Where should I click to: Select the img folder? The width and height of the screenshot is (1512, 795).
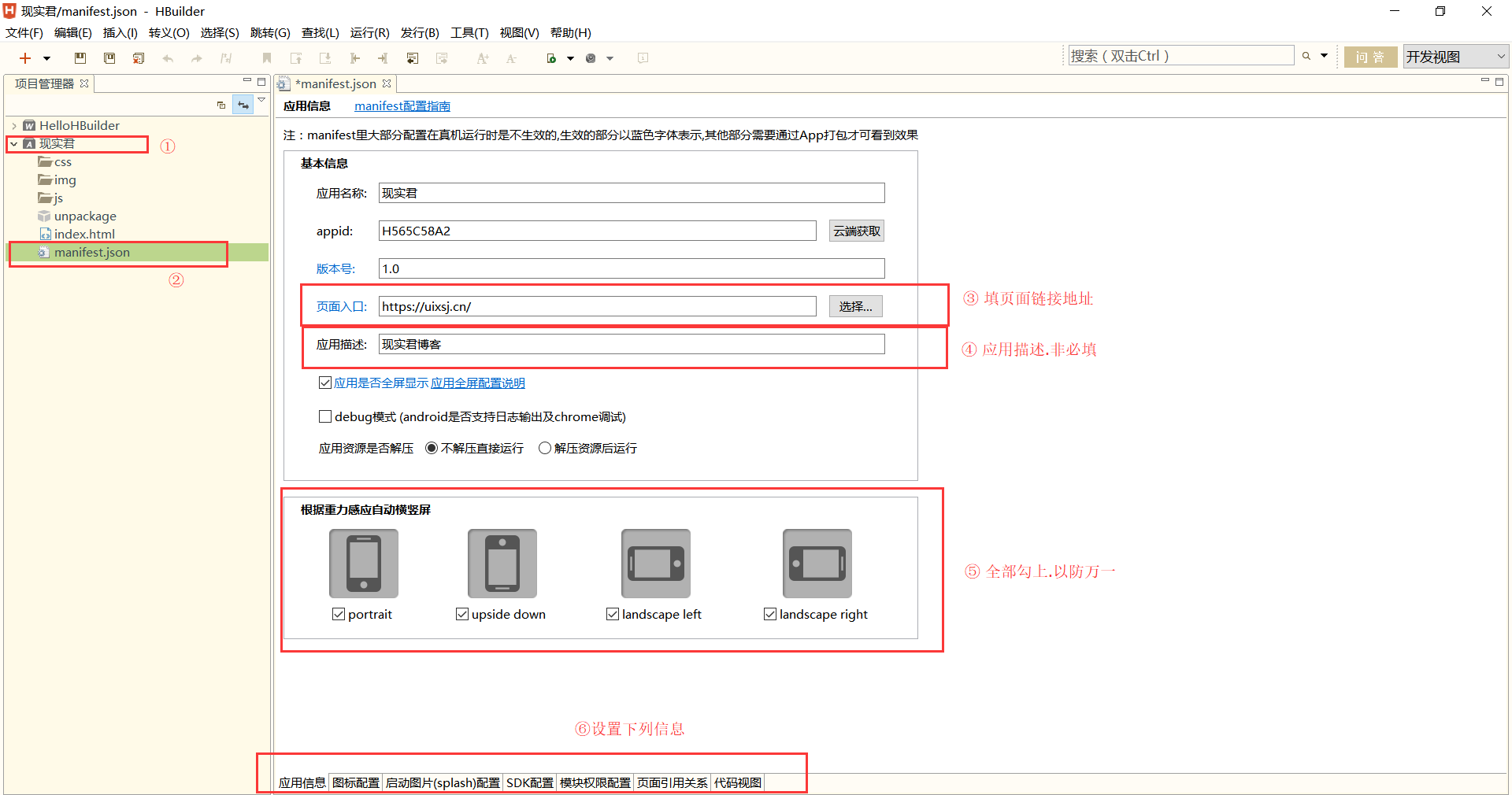point(57,180)
